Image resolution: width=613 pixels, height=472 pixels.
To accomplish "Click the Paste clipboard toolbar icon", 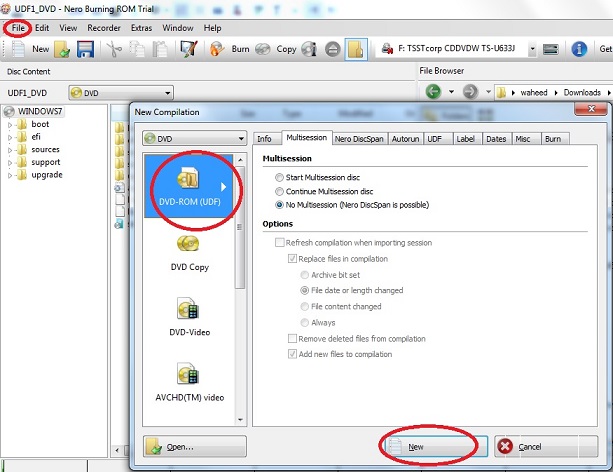I will [160, 49].
